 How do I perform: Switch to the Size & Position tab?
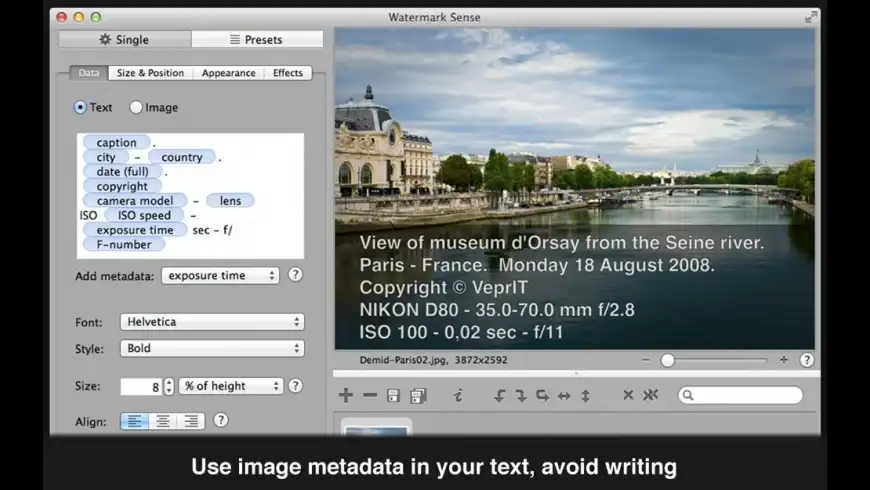coord(150,73)
